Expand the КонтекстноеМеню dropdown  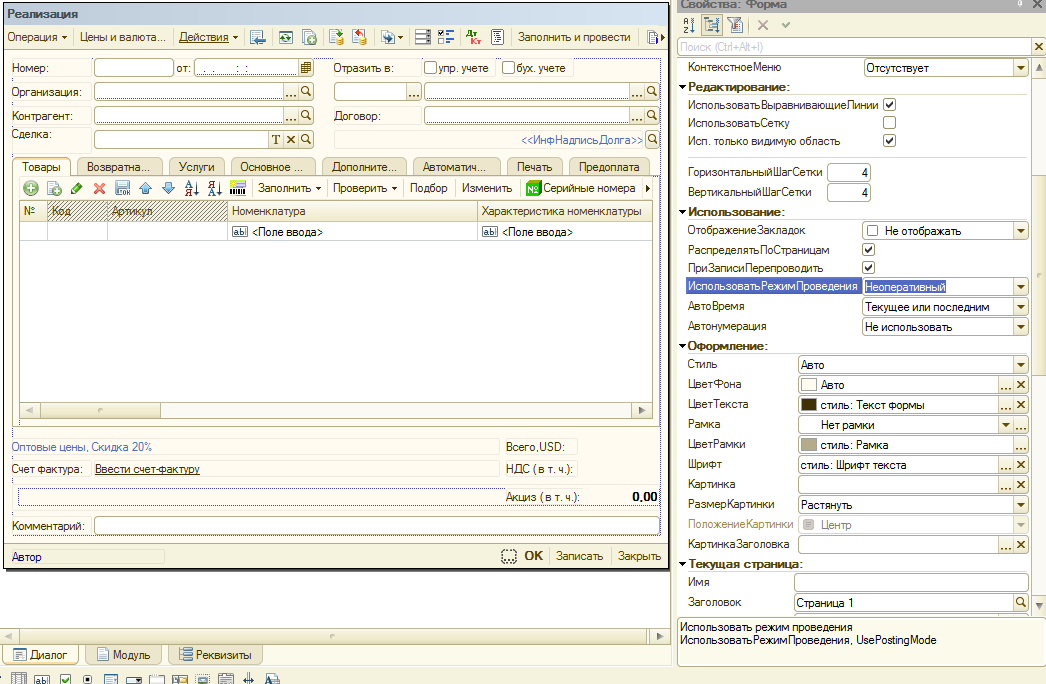1020,68
